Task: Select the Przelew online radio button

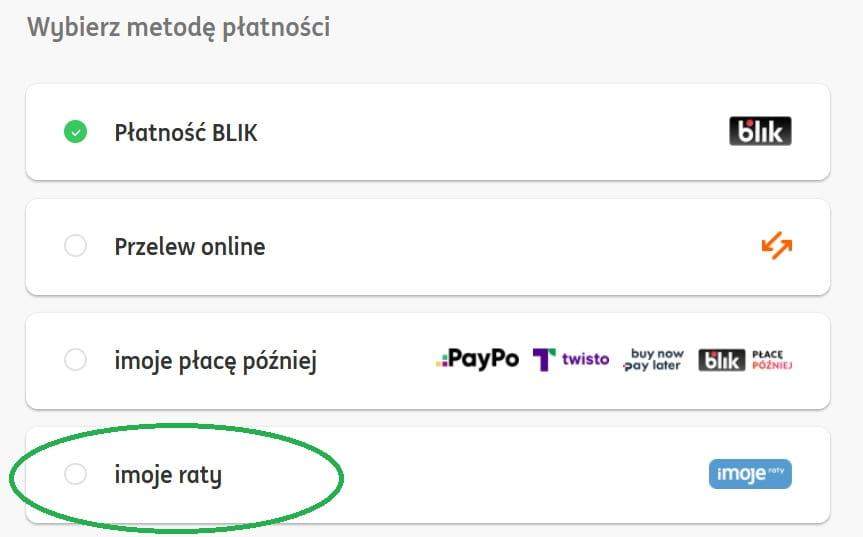Action: (x=75, y=246)
